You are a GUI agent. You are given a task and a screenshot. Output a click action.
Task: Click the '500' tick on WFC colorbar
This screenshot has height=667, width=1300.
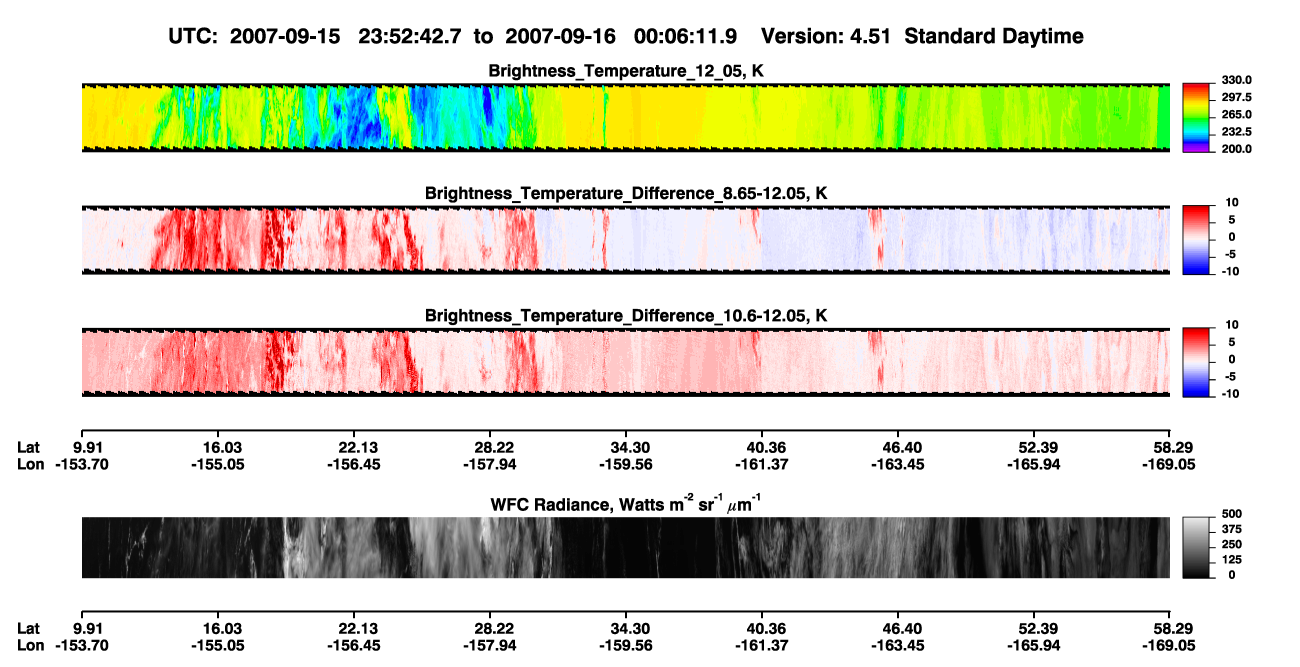(1233, 515)
